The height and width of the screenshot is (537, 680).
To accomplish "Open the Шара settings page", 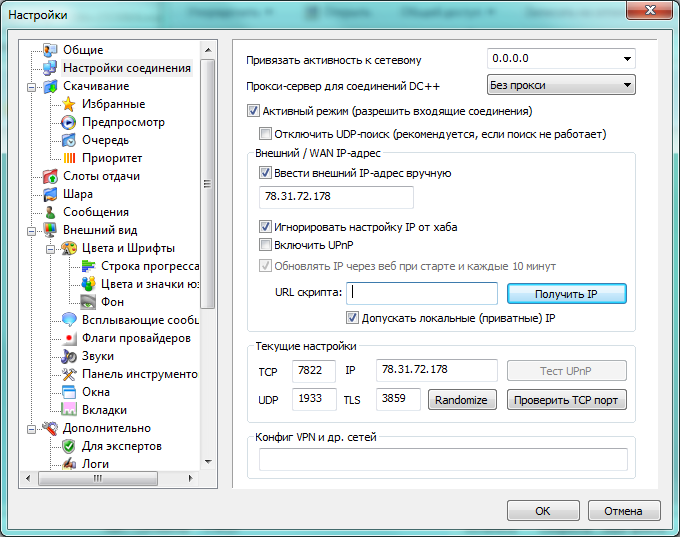I will pyautogui.click(x=78, y=194).
